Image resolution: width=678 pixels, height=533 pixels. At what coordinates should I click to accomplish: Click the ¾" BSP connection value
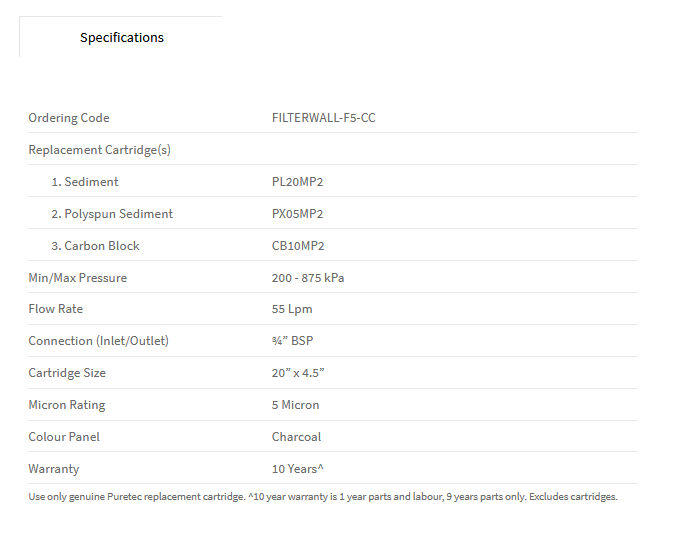tap(292, 341)
